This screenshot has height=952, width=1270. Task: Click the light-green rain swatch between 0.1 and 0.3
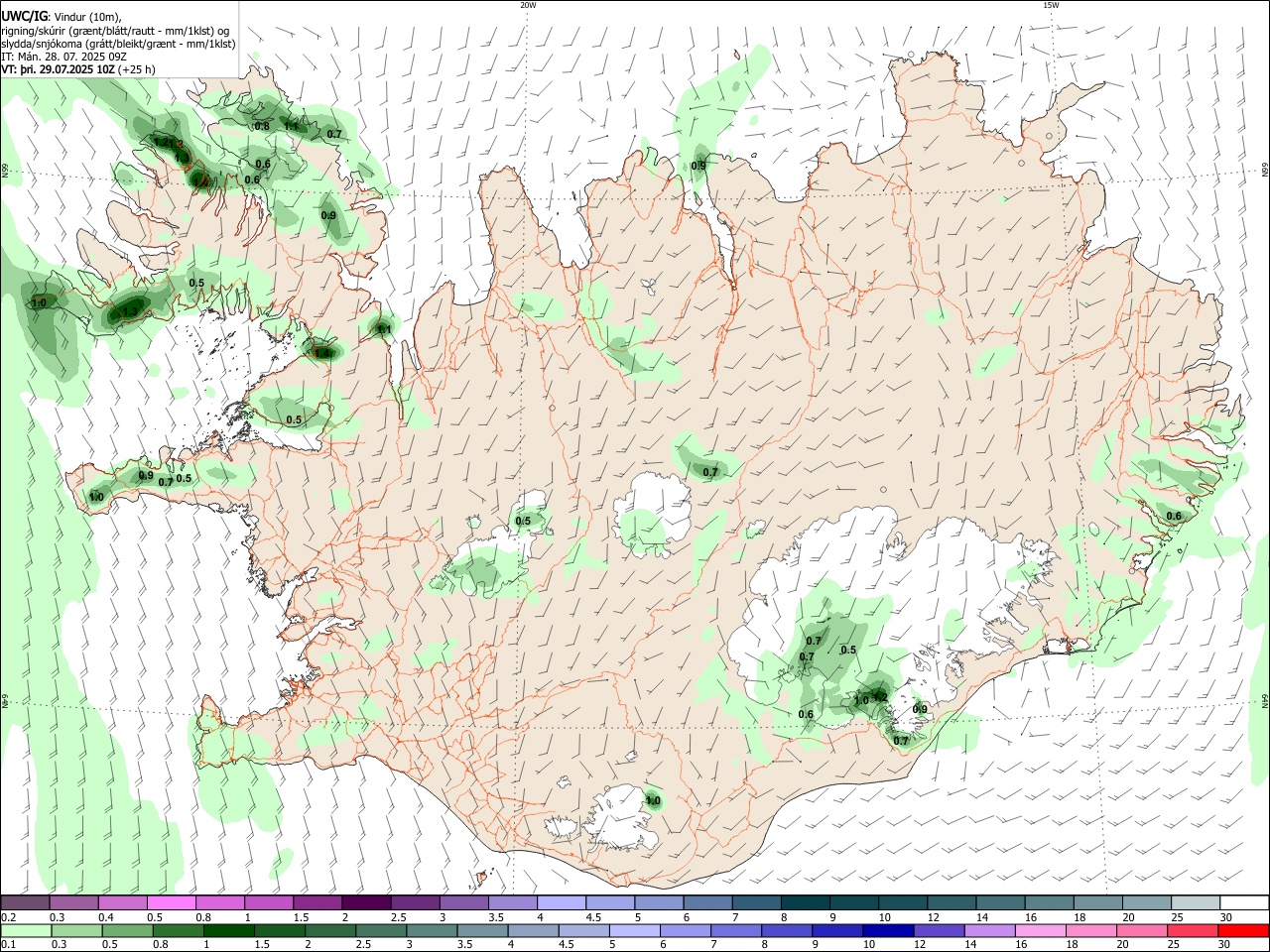pos(25,931)
